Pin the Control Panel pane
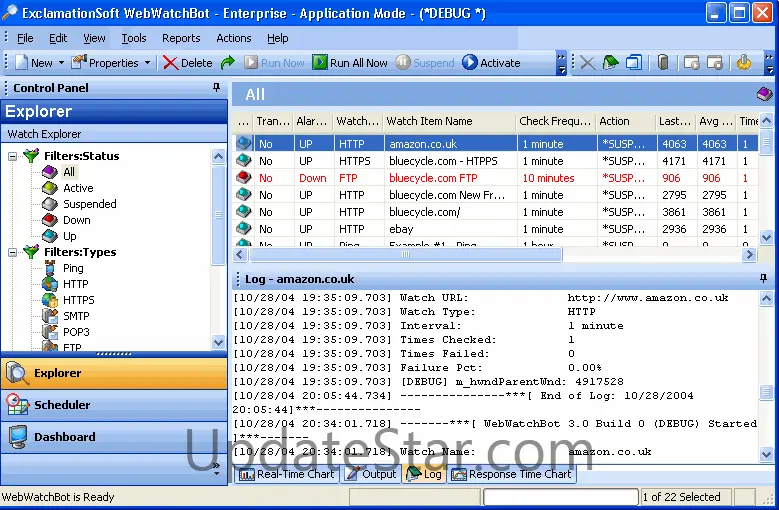 coord(216,87)
